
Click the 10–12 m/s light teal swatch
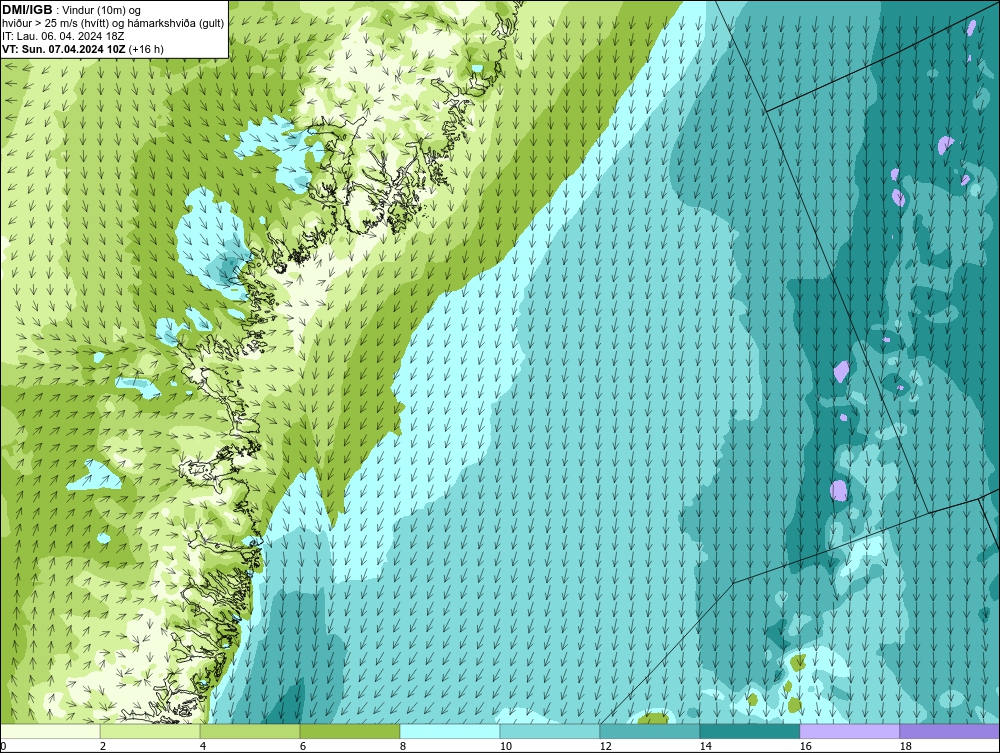coord(550,731)
